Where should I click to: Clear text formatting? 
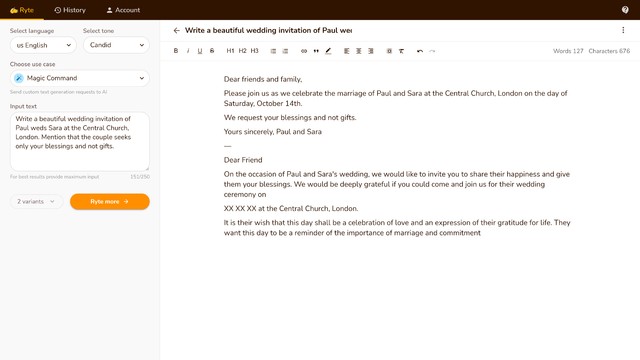click(401, 51)
